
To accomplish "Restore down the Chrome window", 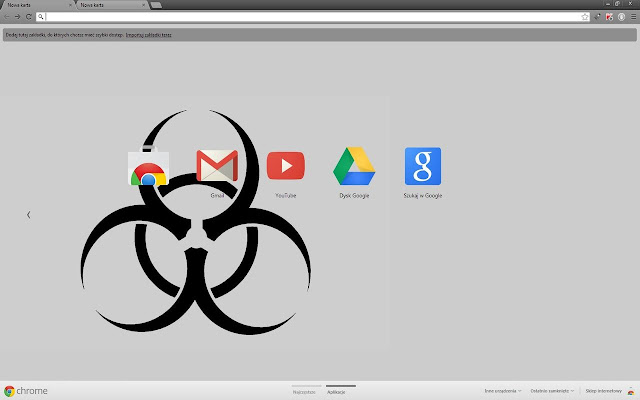I will (618, 4).
